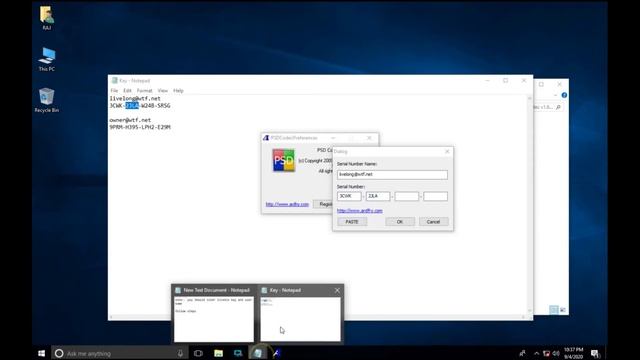Open the Action Center notification icon

coord(595,353)
